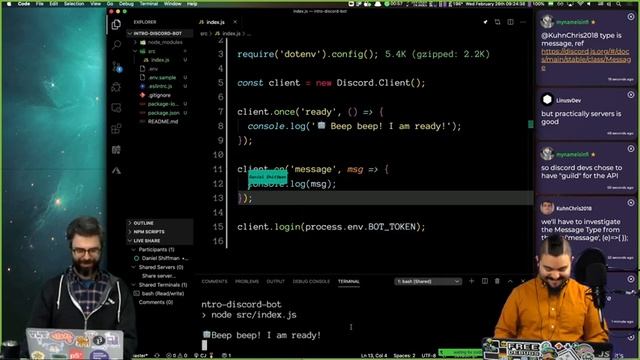The width and height of the screenshot is (640, 360).
Task: Switch to the PROBLEMS panel tab
Action: 247,282
